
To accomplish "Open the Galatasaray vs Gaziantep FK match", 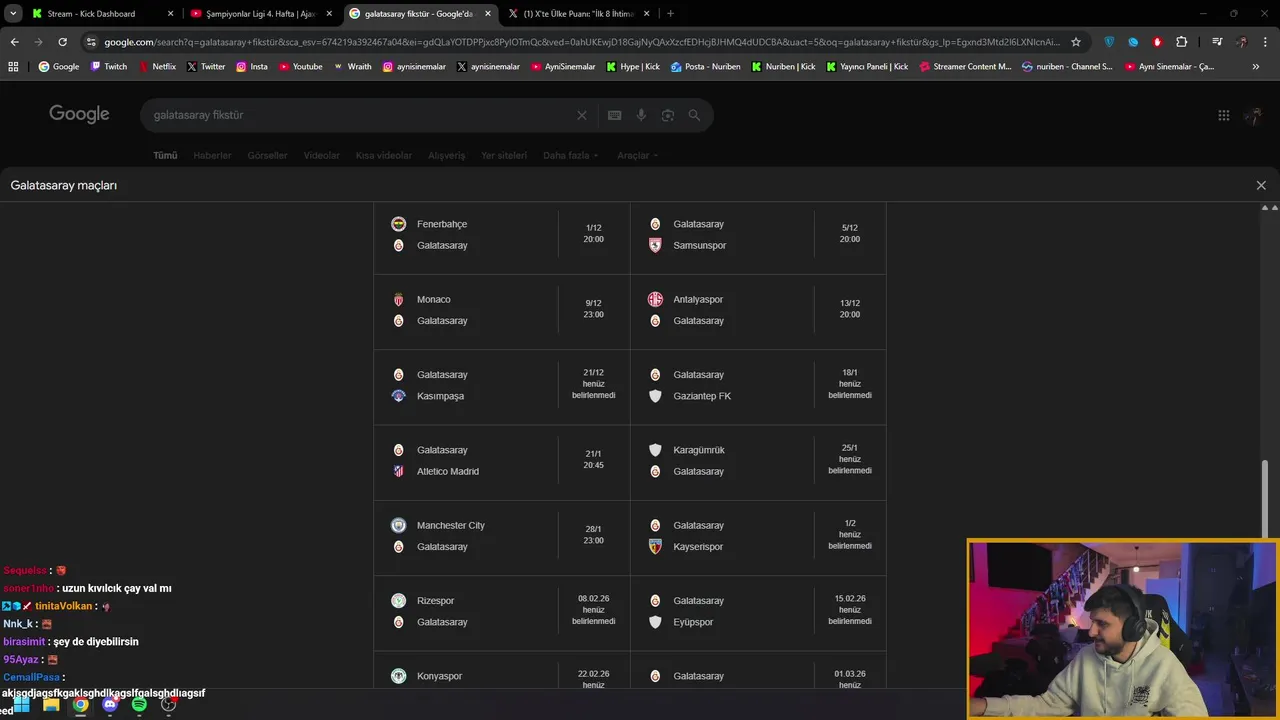I will [758, 385].
